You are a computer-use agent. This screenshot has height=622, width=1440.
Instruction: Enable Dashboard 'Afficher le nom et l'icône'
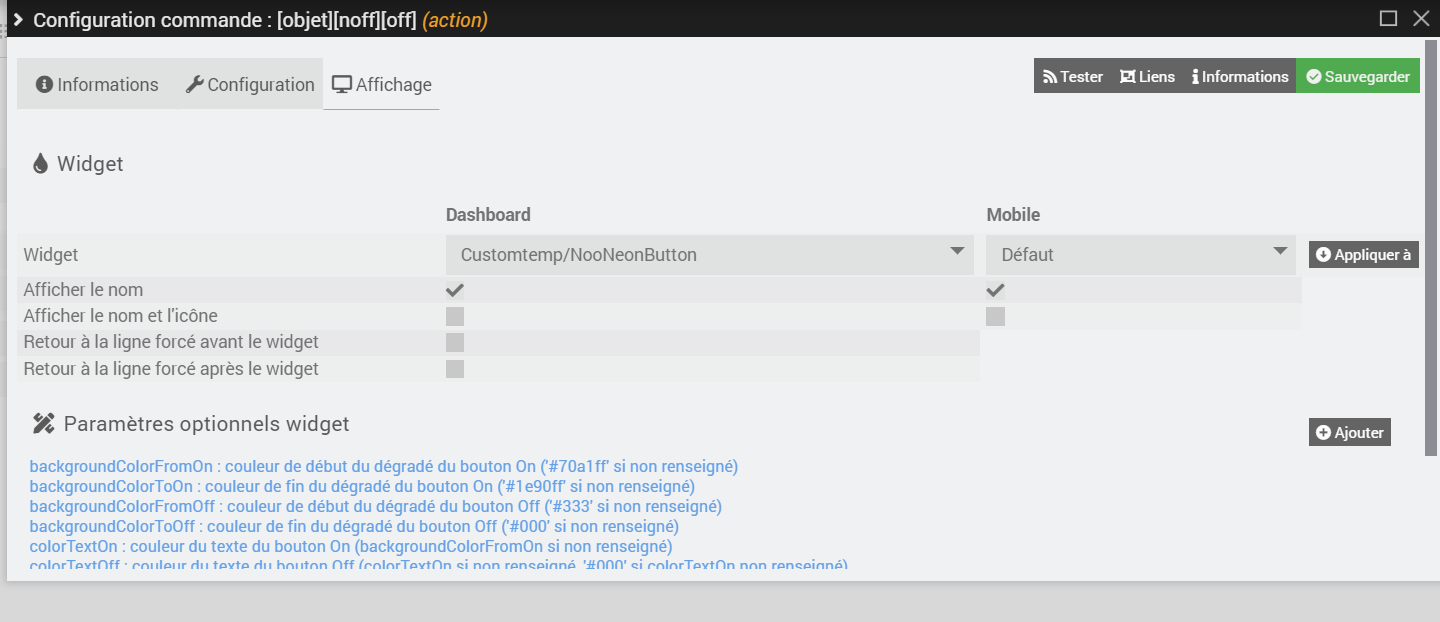[455, 316]
